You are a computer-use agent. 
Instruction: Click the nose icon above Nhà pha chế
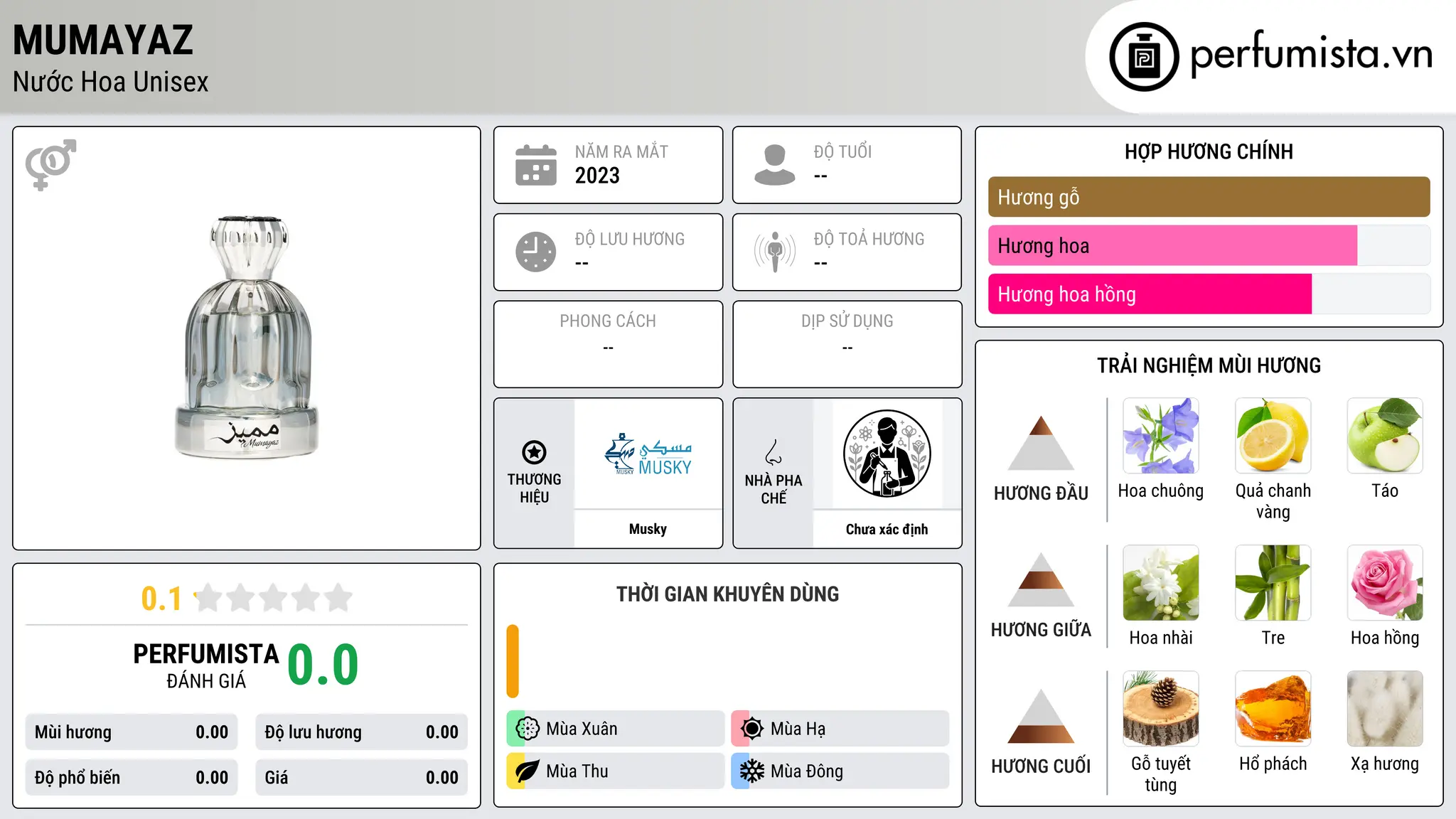(x=773, y=452)
